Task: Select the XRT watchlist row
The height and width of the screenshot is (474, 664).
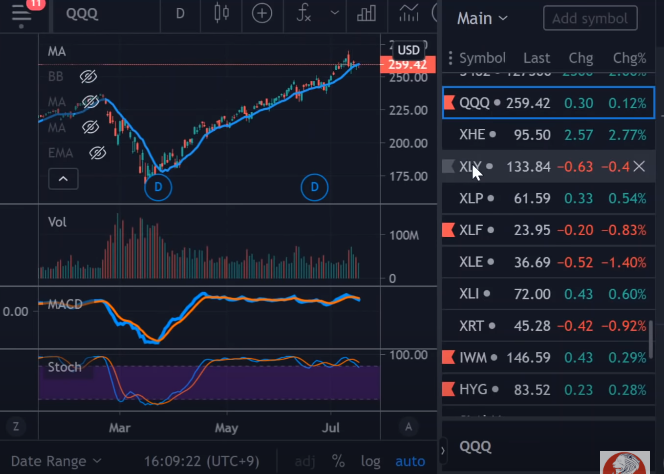Action: point(548,326)
